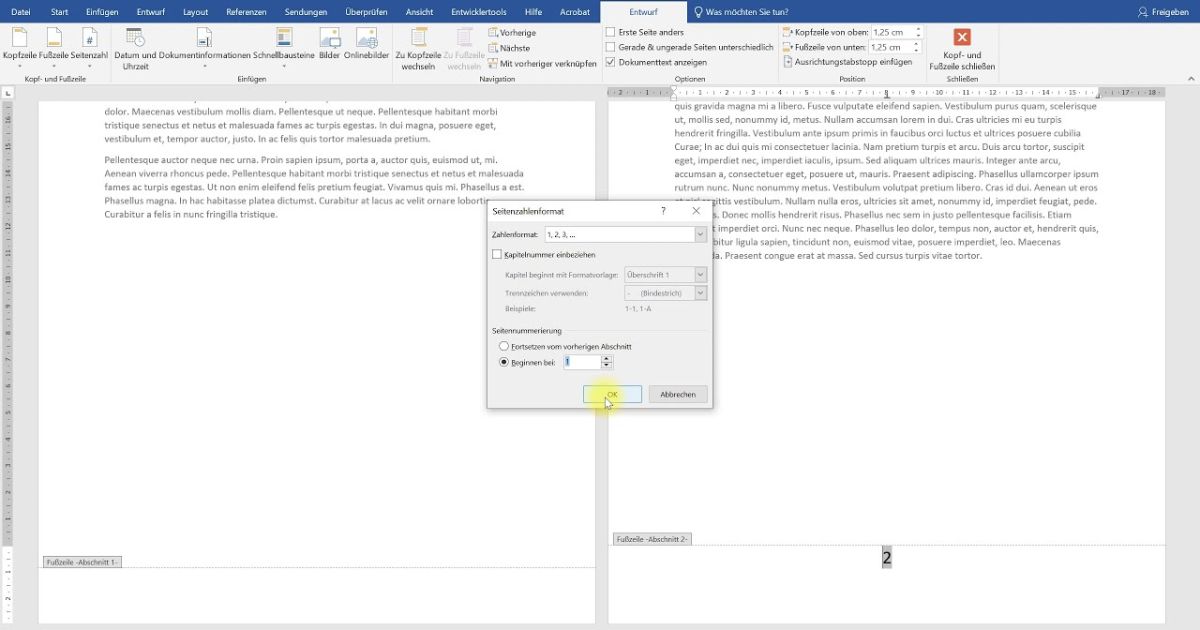Focus the Beginnen bei number field
The height and width of the screenshot is (630, 1200).
coord(582,362)
